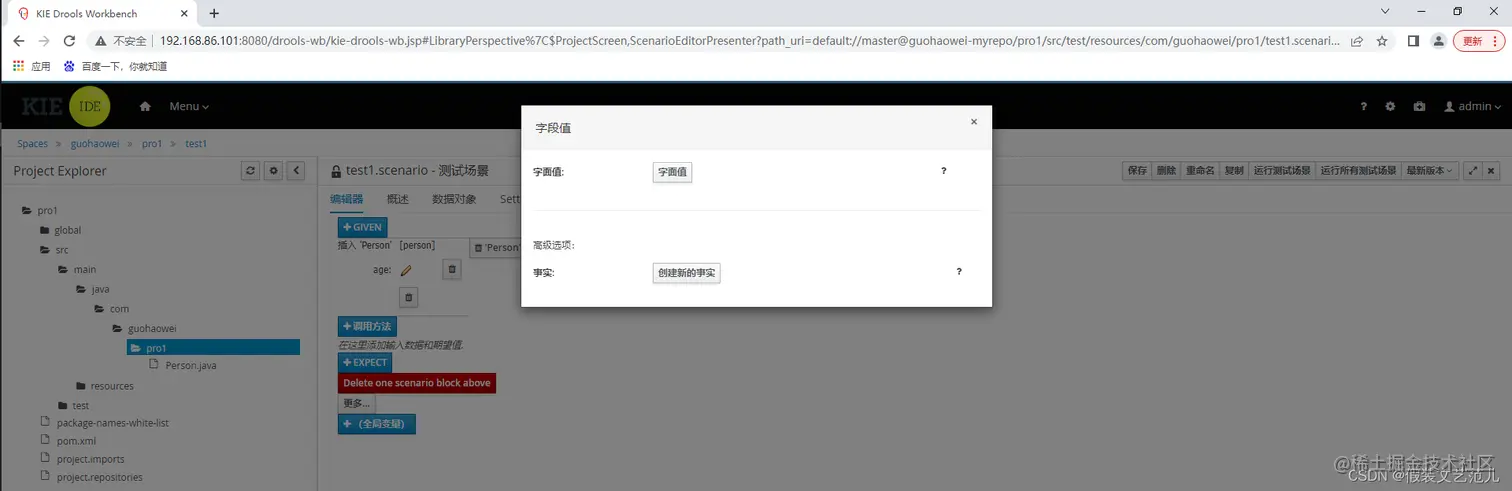The width and height of the screenshot is (1512, 491).
Task: Open the package-names-white-list file
Action: 105,423
